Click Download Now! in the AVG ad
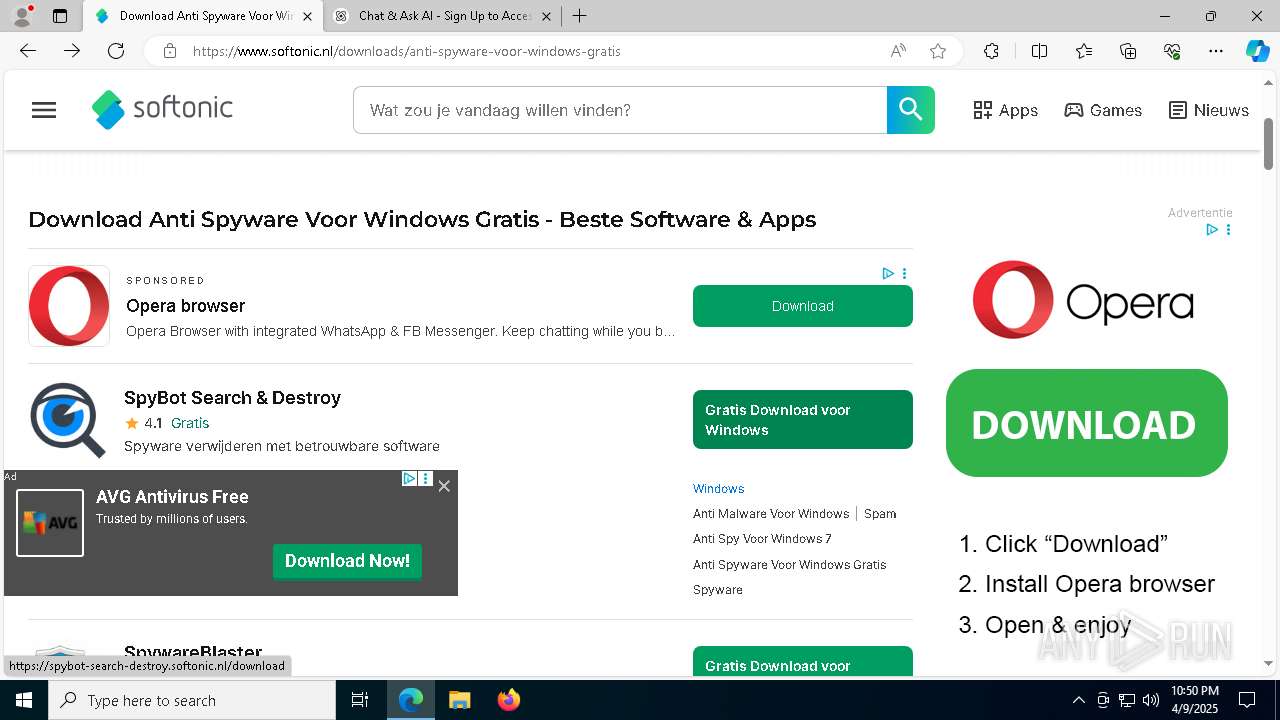This screenshot has width=1280, height=720. (x=347, y=561)
